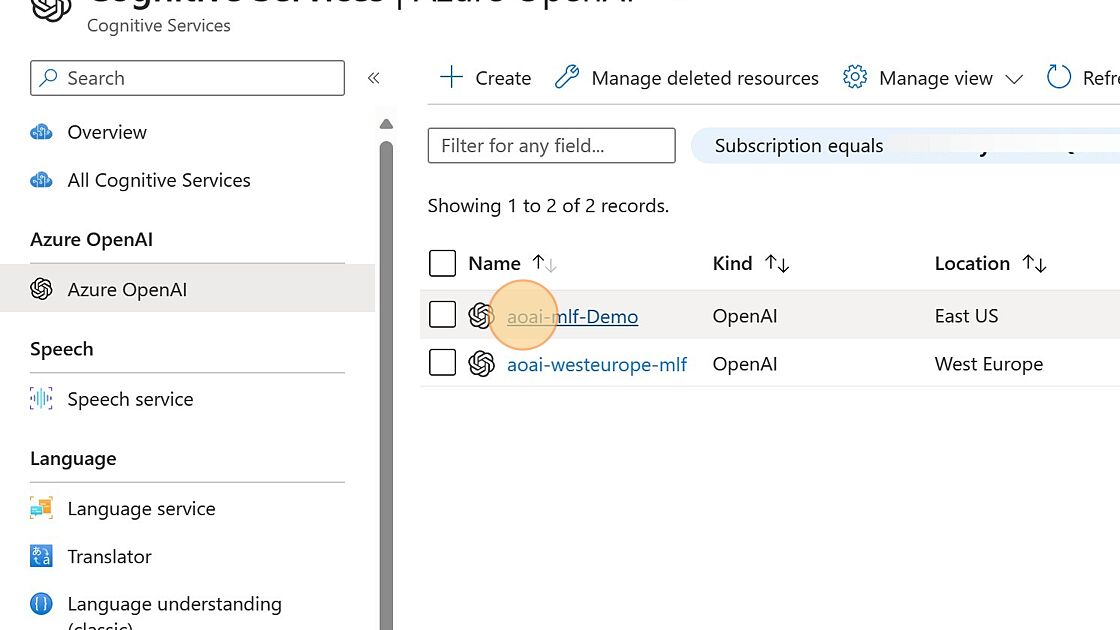Click the Filter for any field box
Viewport: 1120px width, 630px height.
coord(551,146)
